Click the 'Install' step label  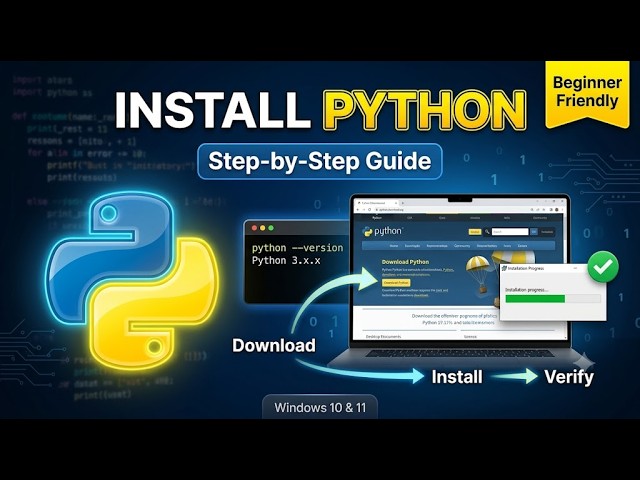point(457,377)
